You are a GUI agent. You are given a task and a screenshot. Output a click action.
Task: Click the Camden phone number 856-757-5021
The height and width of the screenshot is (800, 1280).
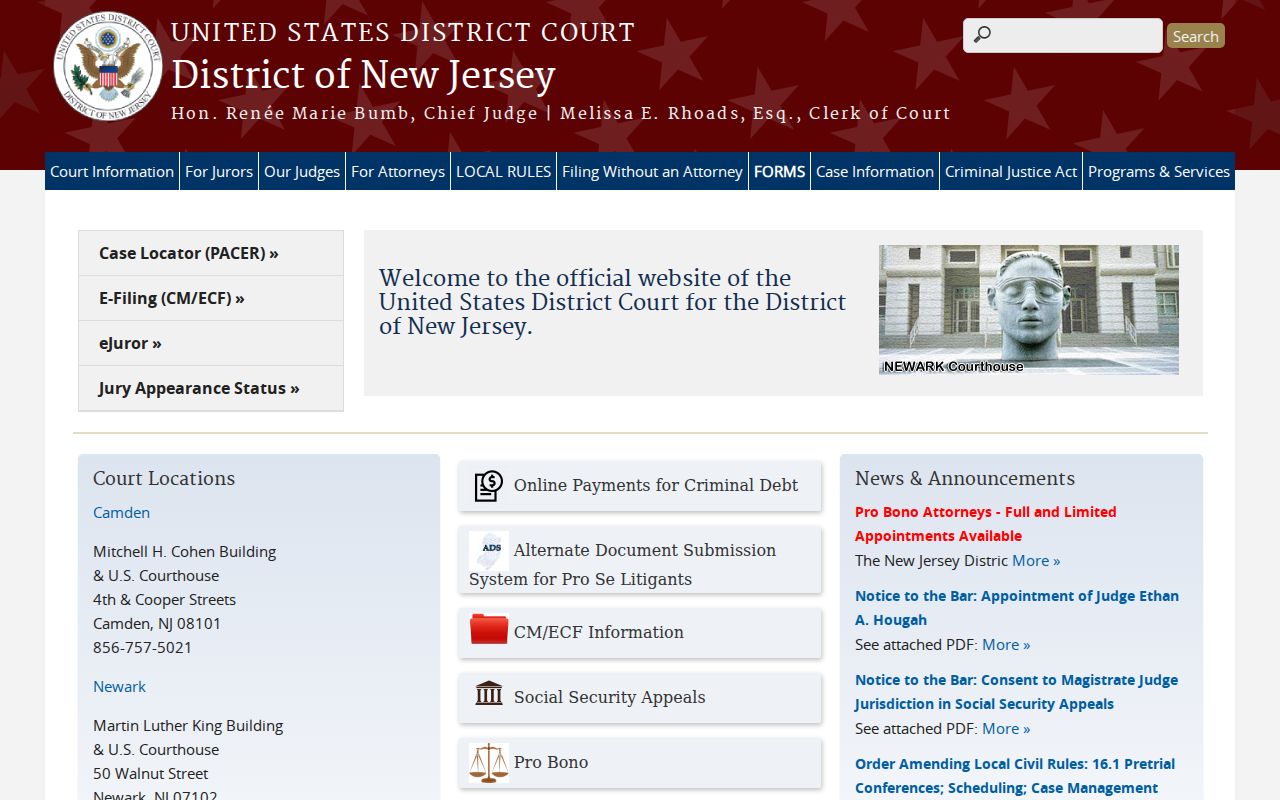click(x=142, y=647)
